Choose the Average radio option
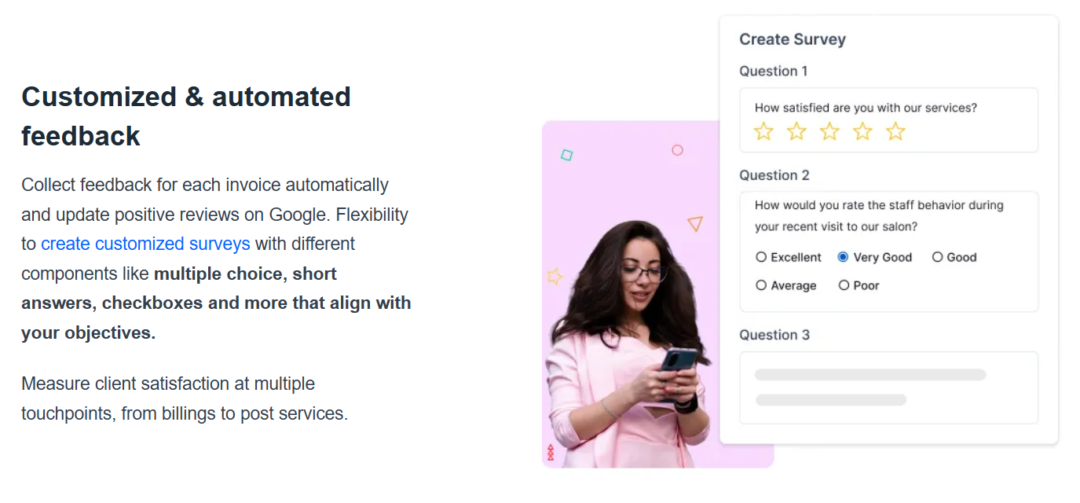1080x503 pixels. [761, 285]
